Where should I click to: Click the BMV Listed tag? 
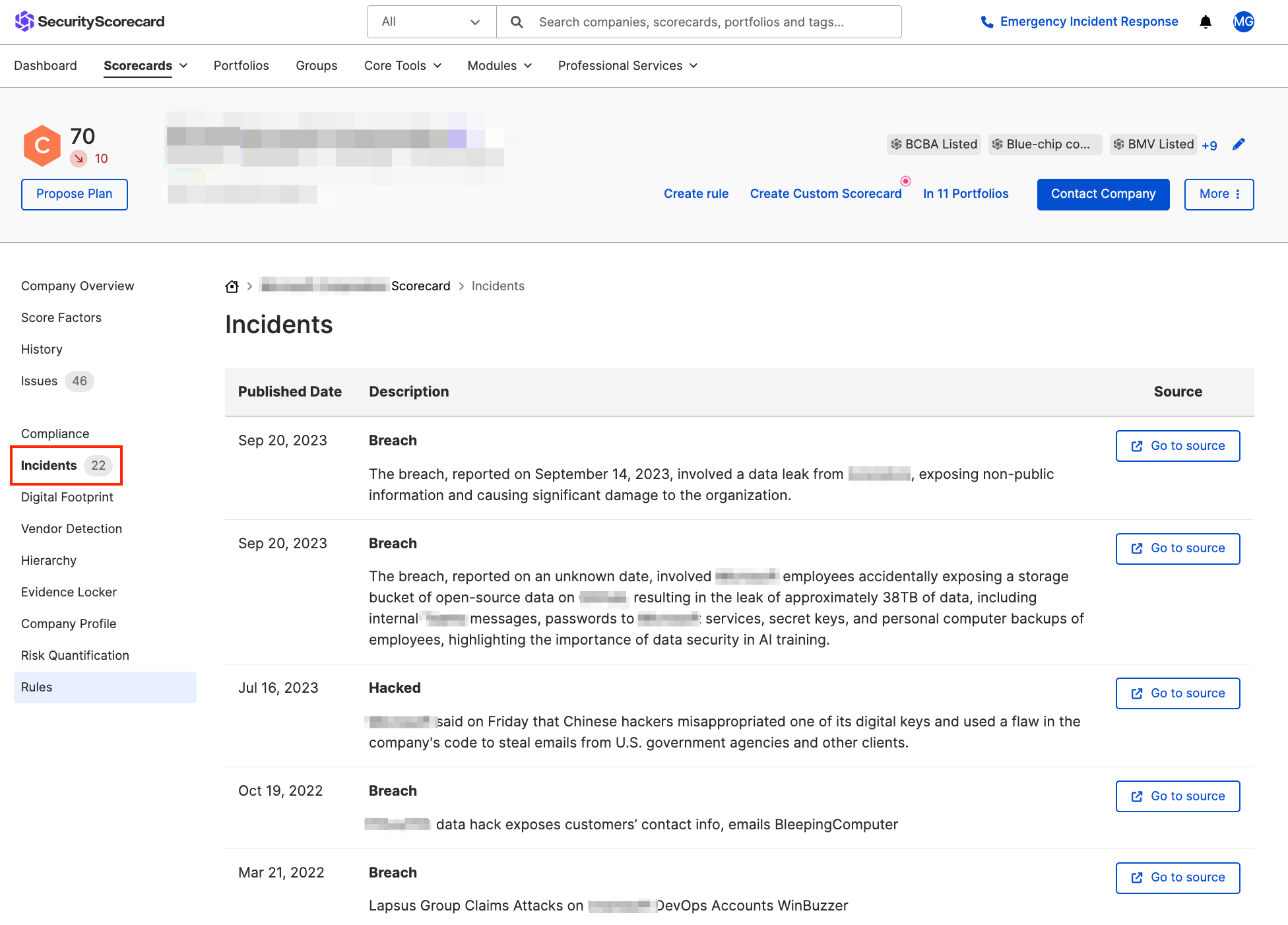1153,144
